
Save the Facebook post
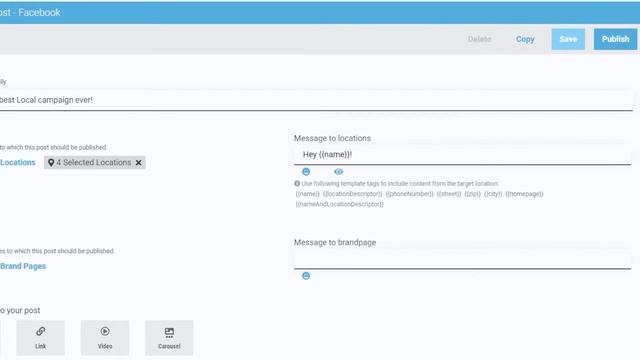pyautogui.click(x=568, y=39)
